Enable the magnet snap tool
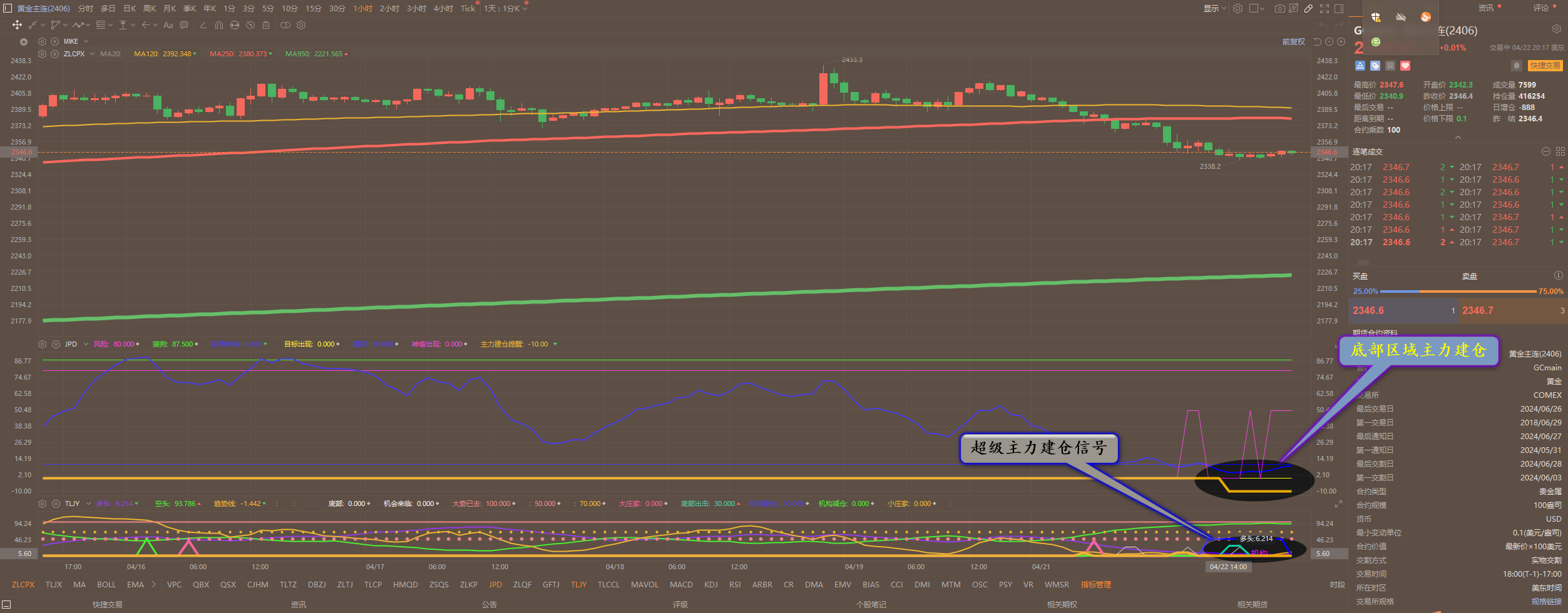Viewport: 1568px width, 613px height. pos(218,25)
